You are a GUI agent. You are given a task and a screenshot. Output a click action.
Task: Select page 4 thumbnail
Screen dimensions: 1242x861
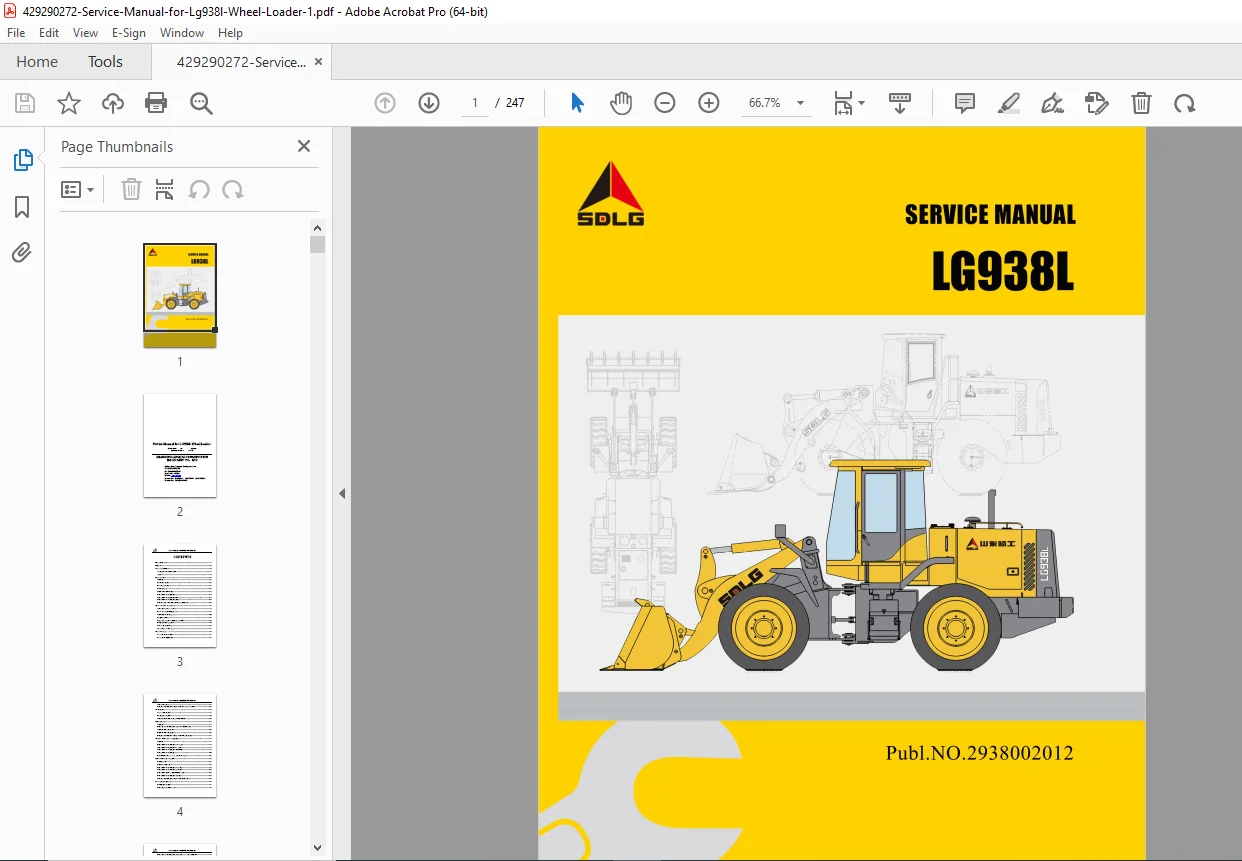tap(180, 746)
